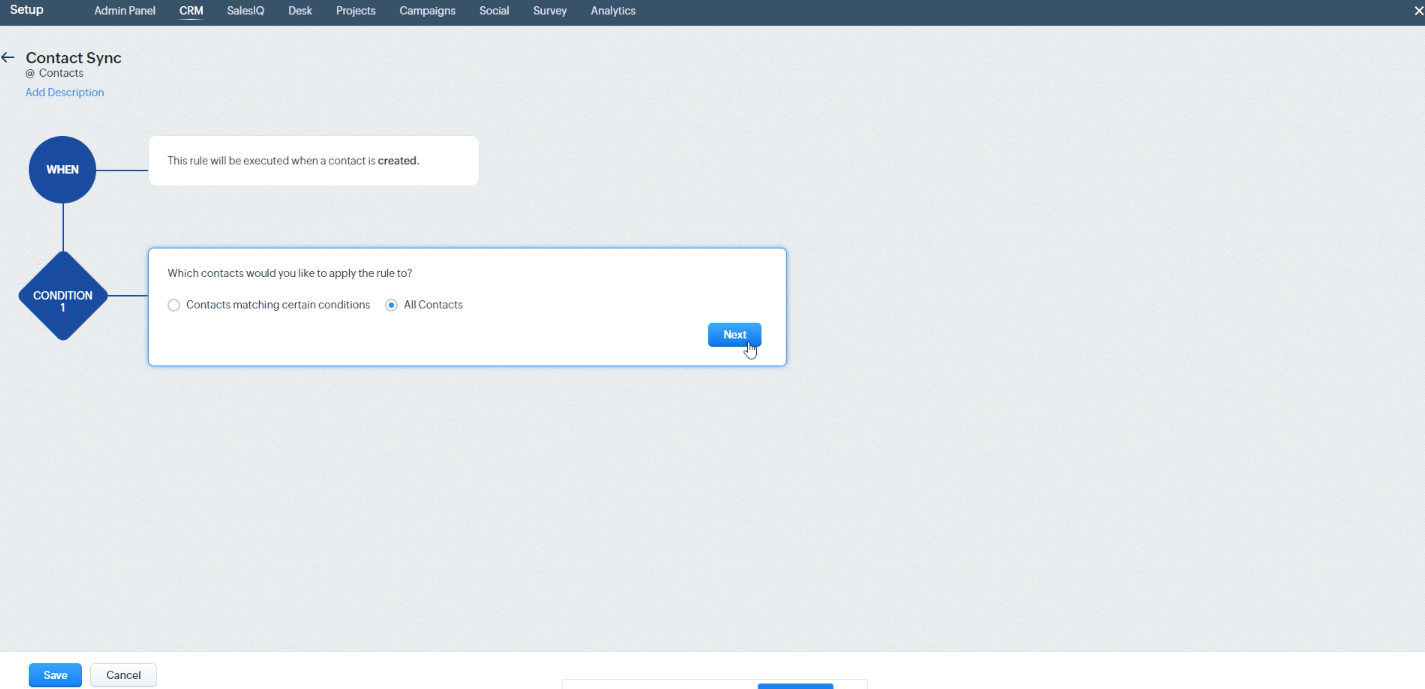Open the CONDITION 1 diamond node
Screen dimensions: 1425x689
[62, 297]
